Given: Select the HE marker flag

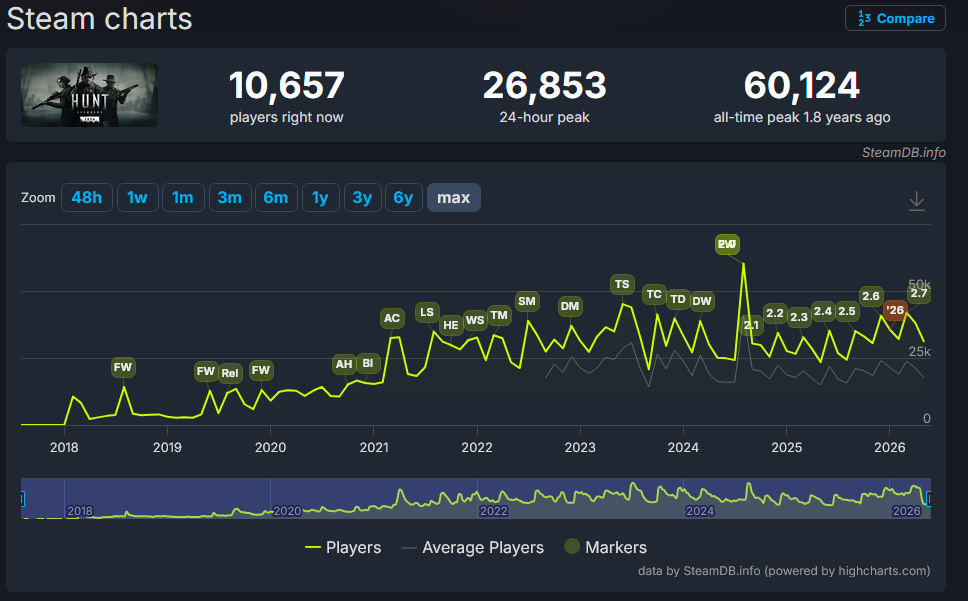Looking at the screenshot, I should (x=451, y=325).
